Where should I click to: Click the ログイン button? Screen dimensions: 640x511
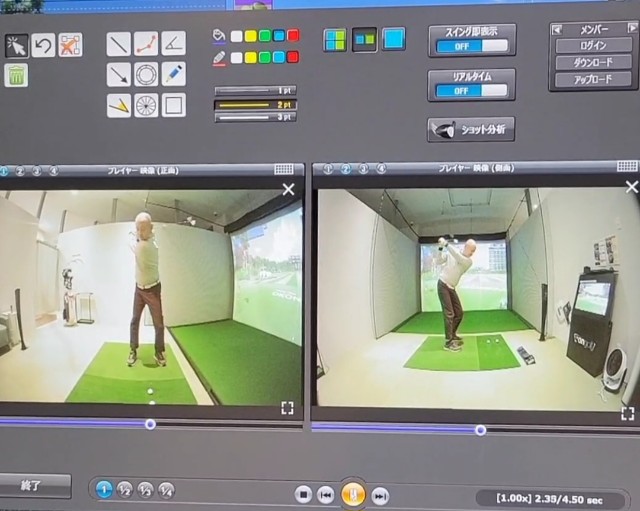pyautogui.click(x=593, y=45)
